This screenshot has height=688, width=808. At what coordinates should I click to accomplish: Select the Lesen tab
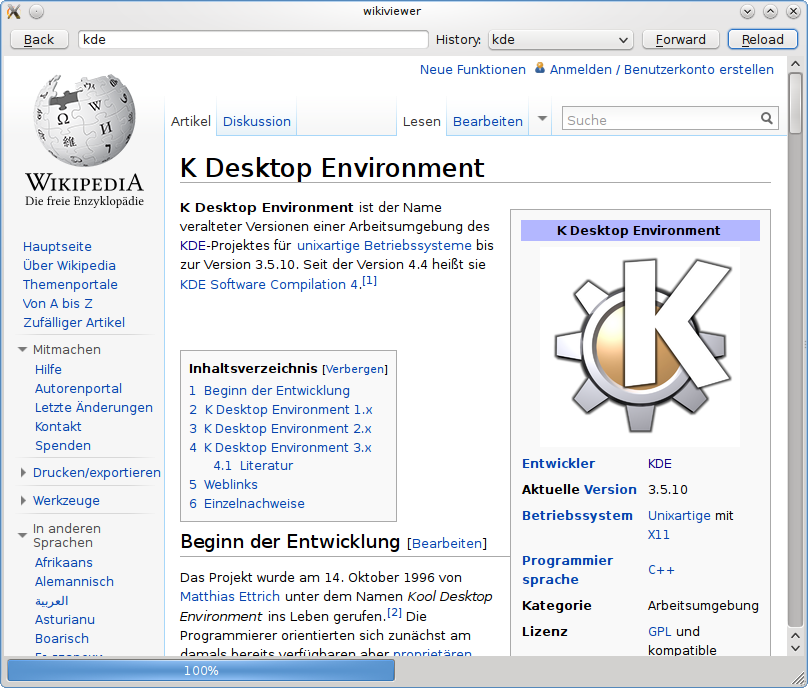pyautogui.click(x=422, y=122)
